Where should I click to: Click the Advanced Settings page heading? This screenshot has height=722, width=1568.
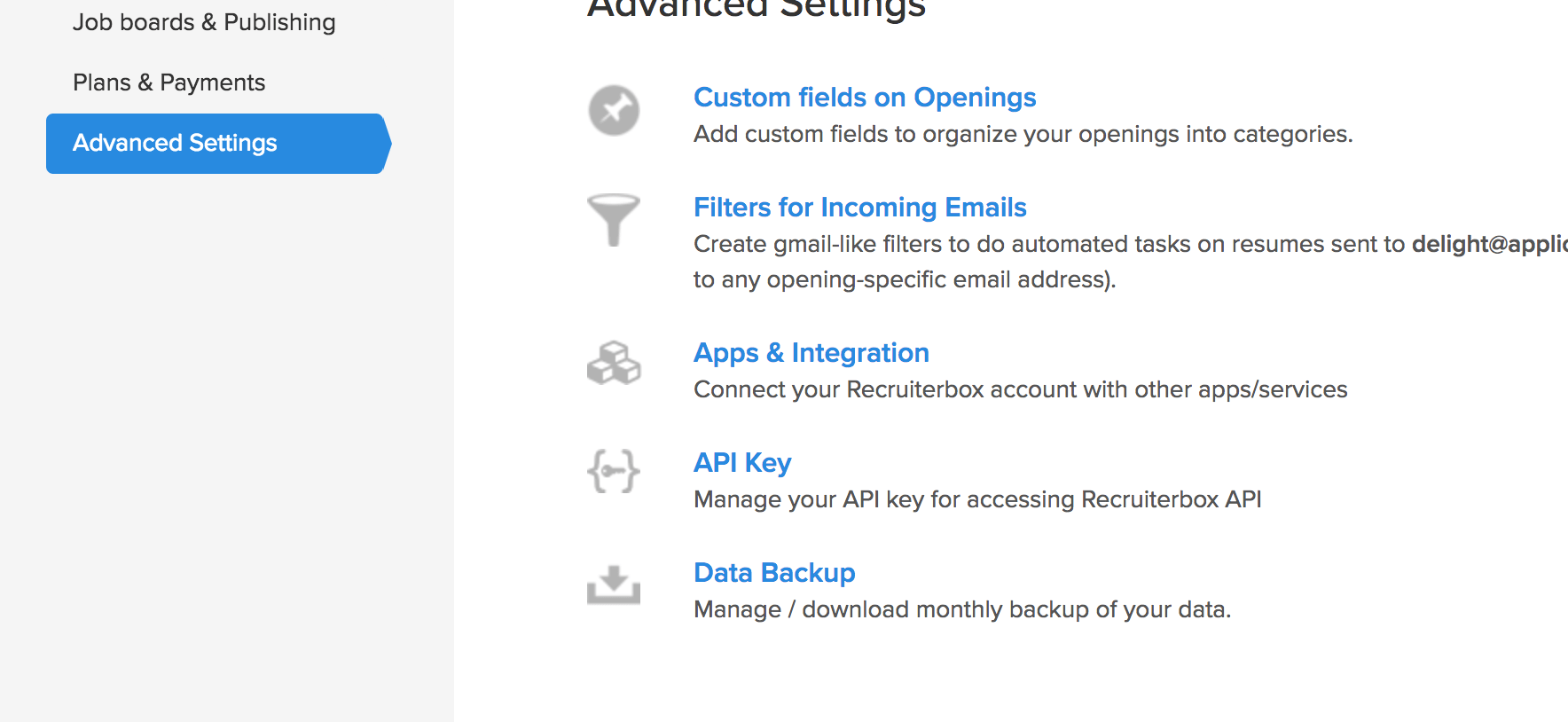[x=757, y=9]
